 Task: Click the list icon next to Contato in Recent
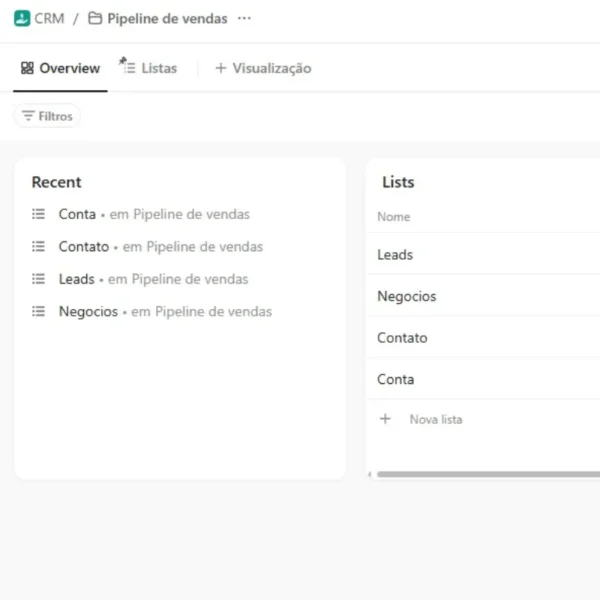(x=39, y=246)
